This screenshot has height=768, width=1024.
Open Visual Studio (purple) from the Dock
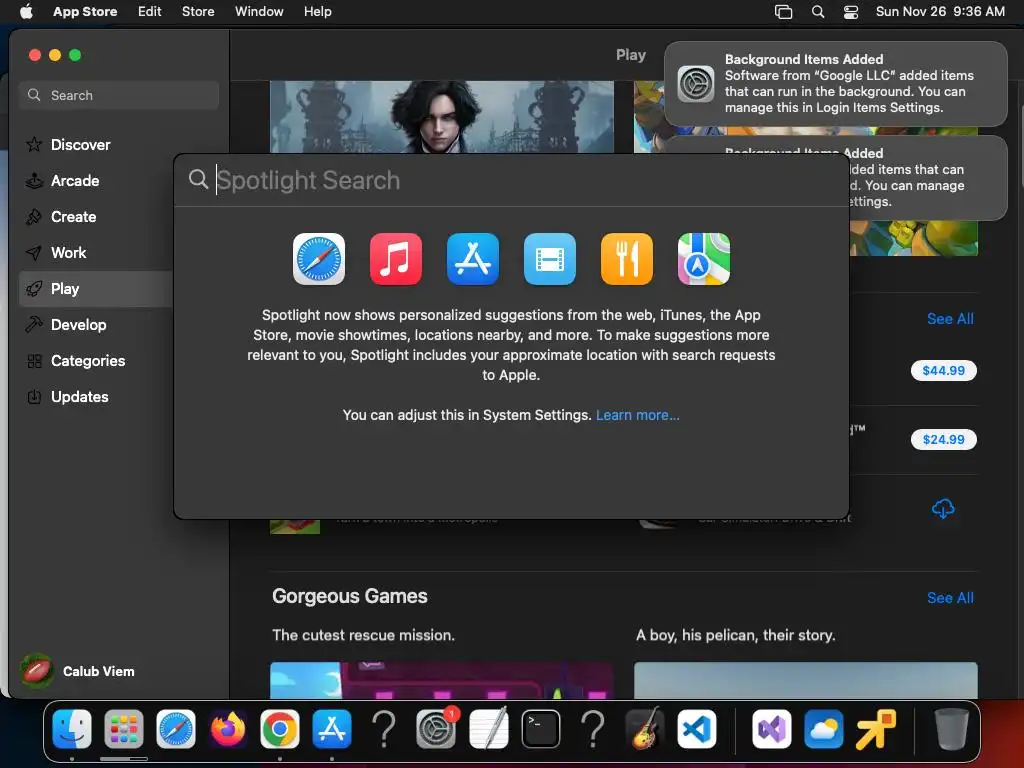772,729
